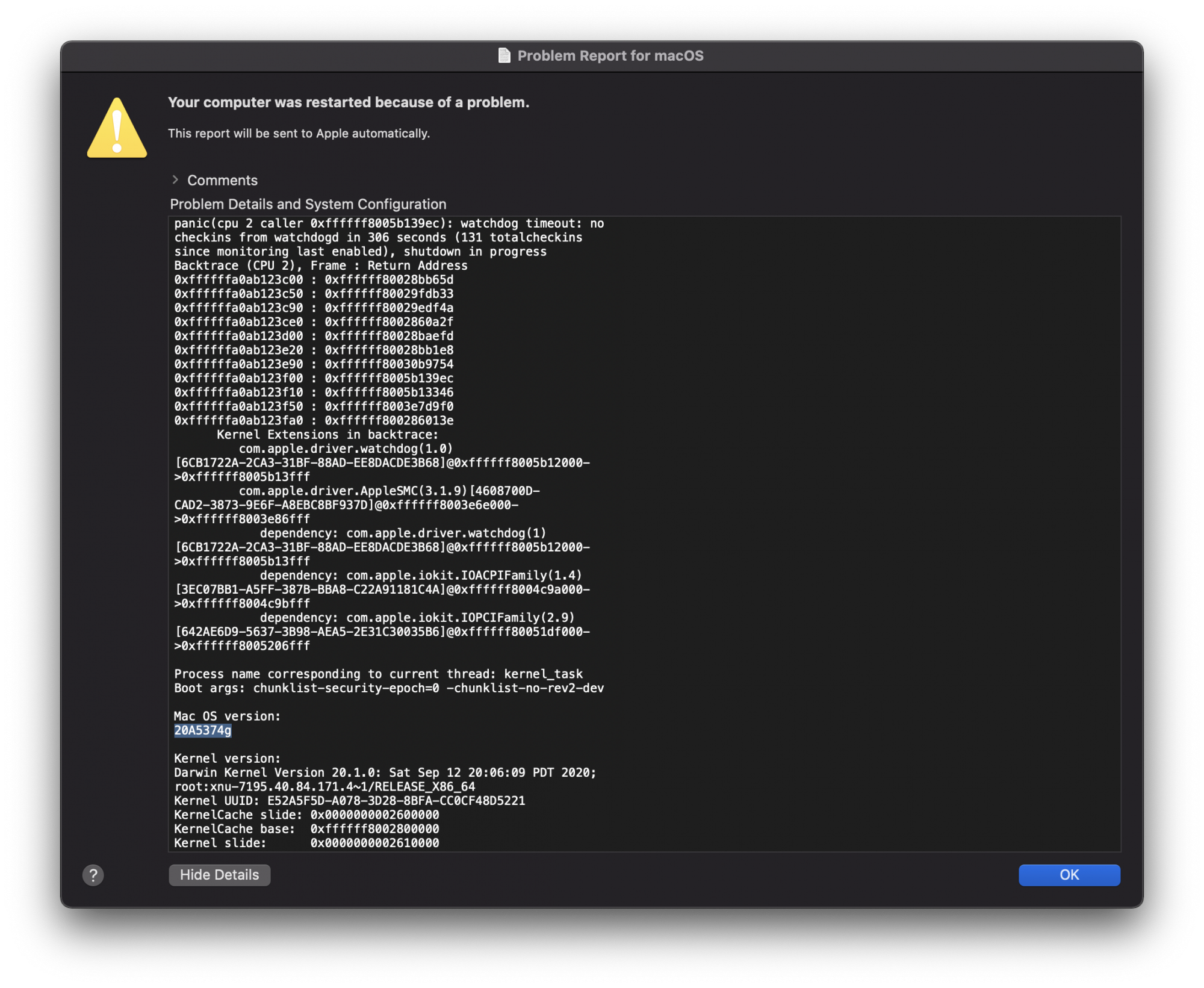The height and width of the screenshot is (988, 1204).
Task: Click the "Process name corresponding" kernel_task line
Action: click(378, 674)
